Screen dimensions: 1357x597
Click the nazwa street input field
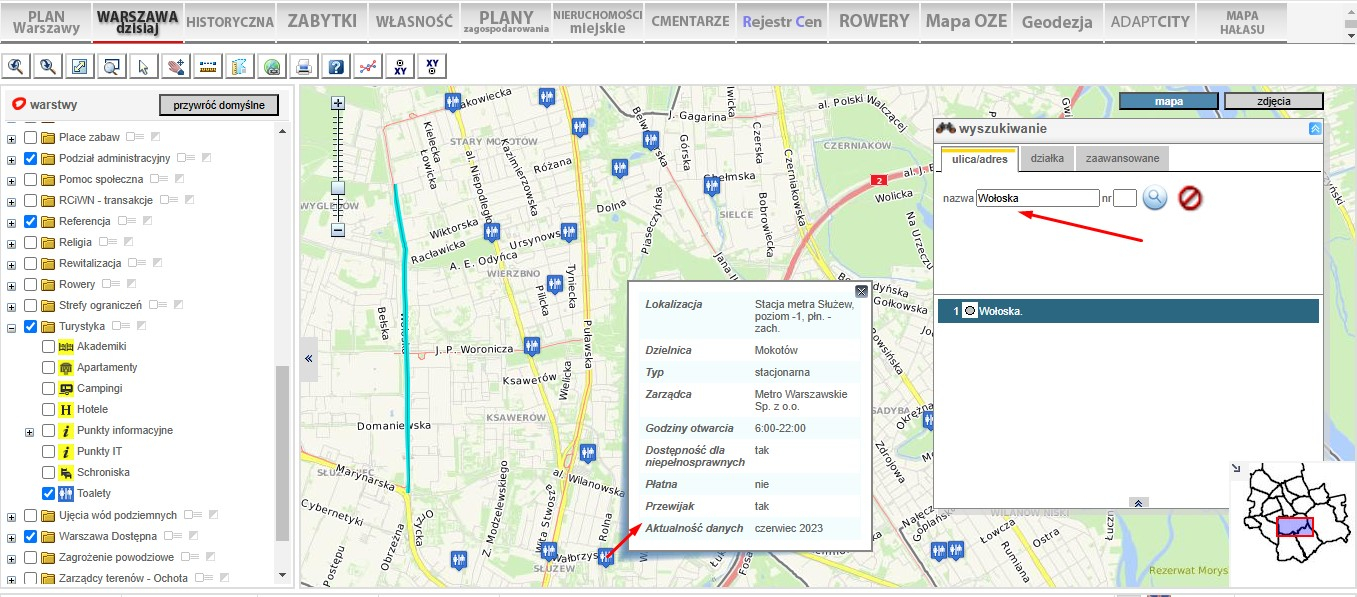click(x=1038, y=198)
